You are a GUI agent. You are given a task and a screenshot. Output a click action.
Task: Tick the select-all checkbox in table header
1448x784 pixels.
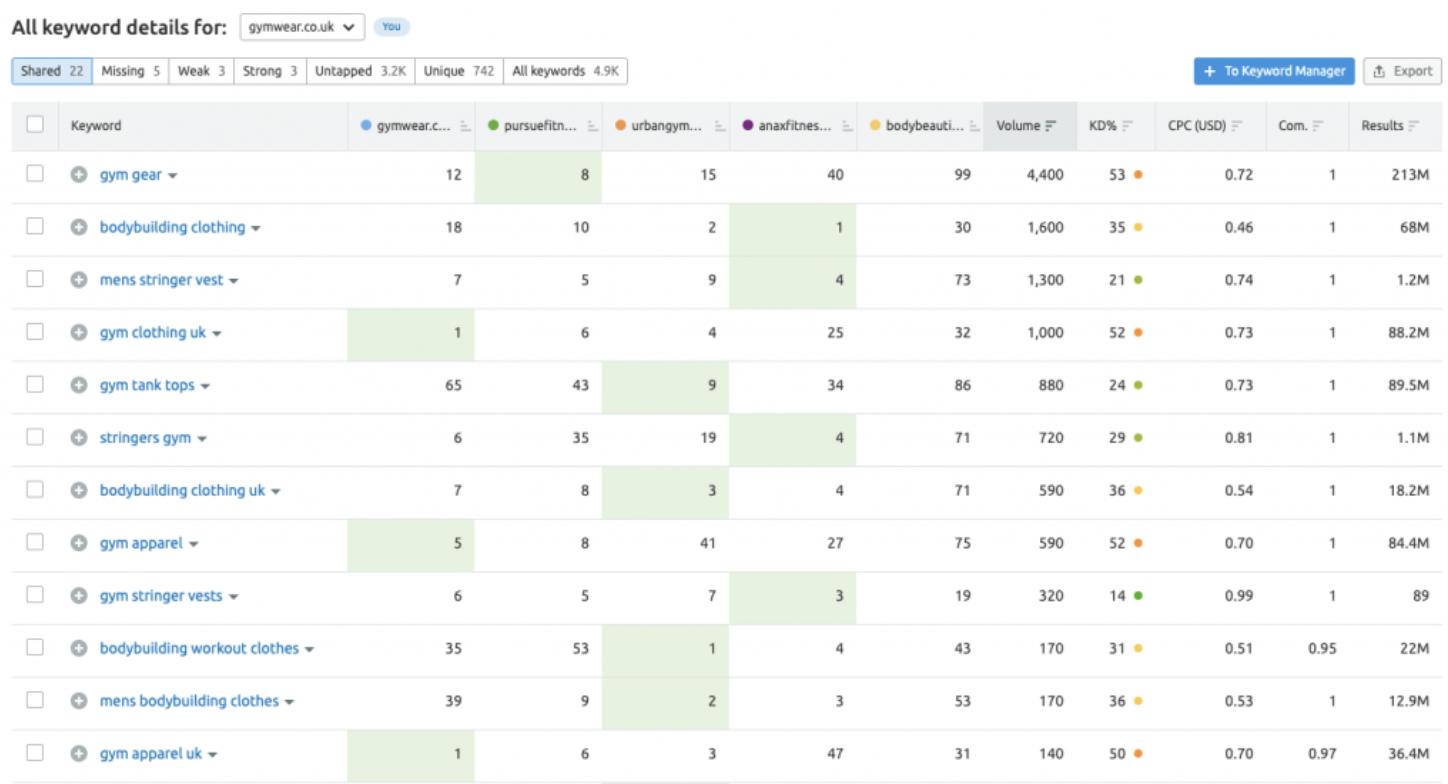pos(35,125)
